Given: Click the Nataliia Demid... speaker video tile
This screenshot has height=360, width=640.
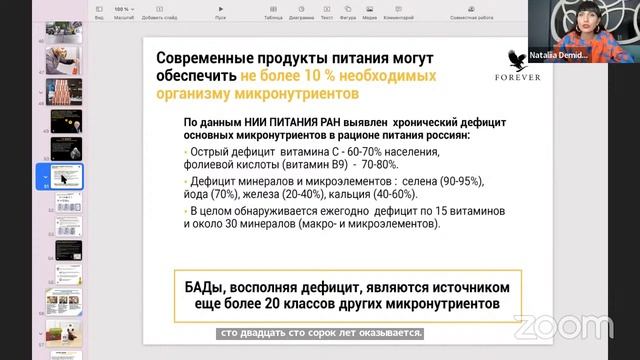Looking at the screenshot, I should click(x=584, y=31).
